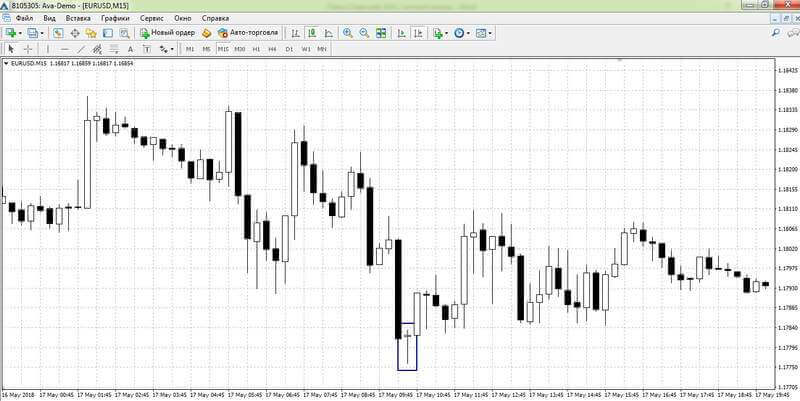Viewport: 800px width, 401px height.
Task: Click the tile windows icon
Action: (381, 33)
